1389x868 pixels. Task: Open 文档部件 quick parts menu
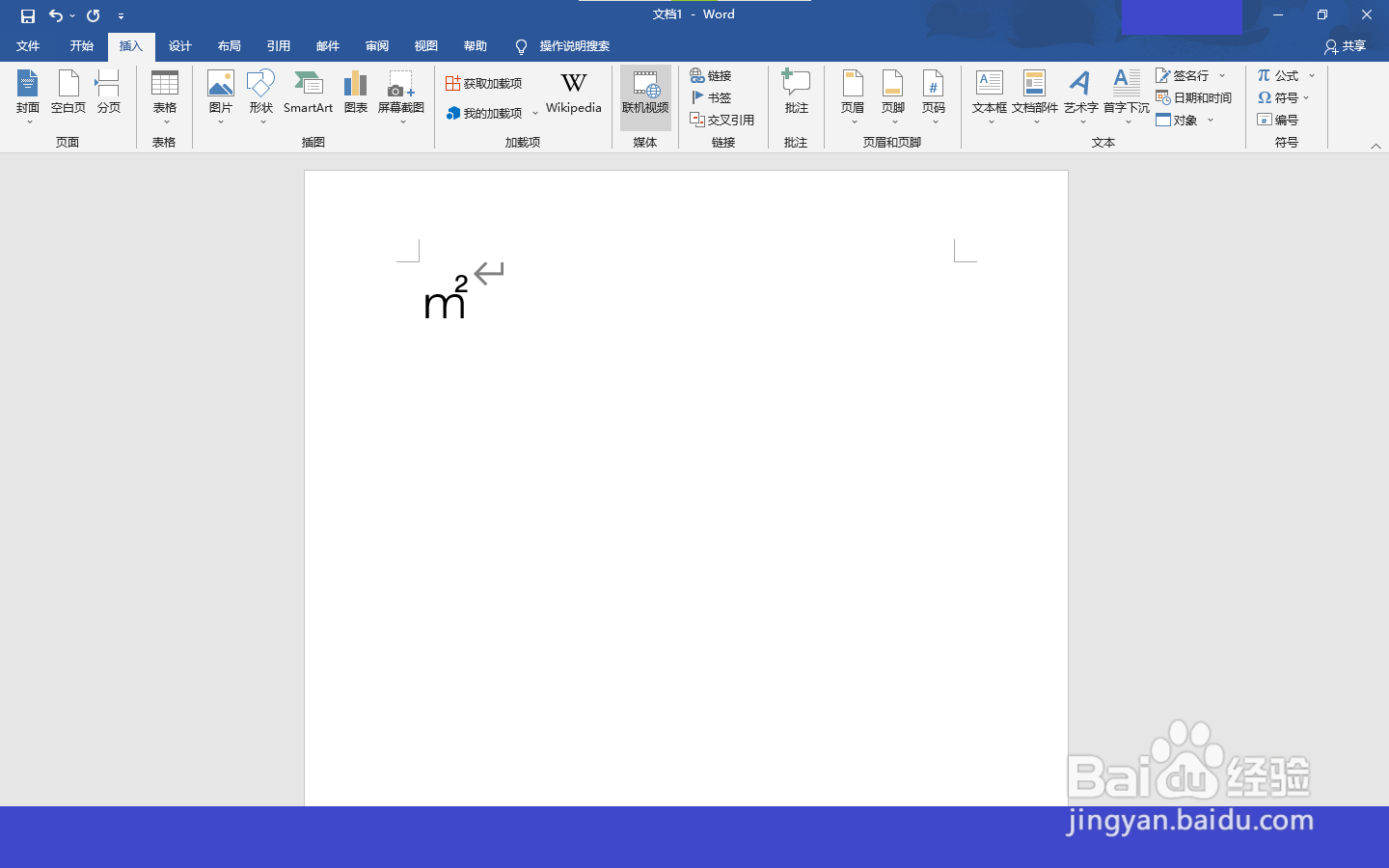pos(1035,96)
